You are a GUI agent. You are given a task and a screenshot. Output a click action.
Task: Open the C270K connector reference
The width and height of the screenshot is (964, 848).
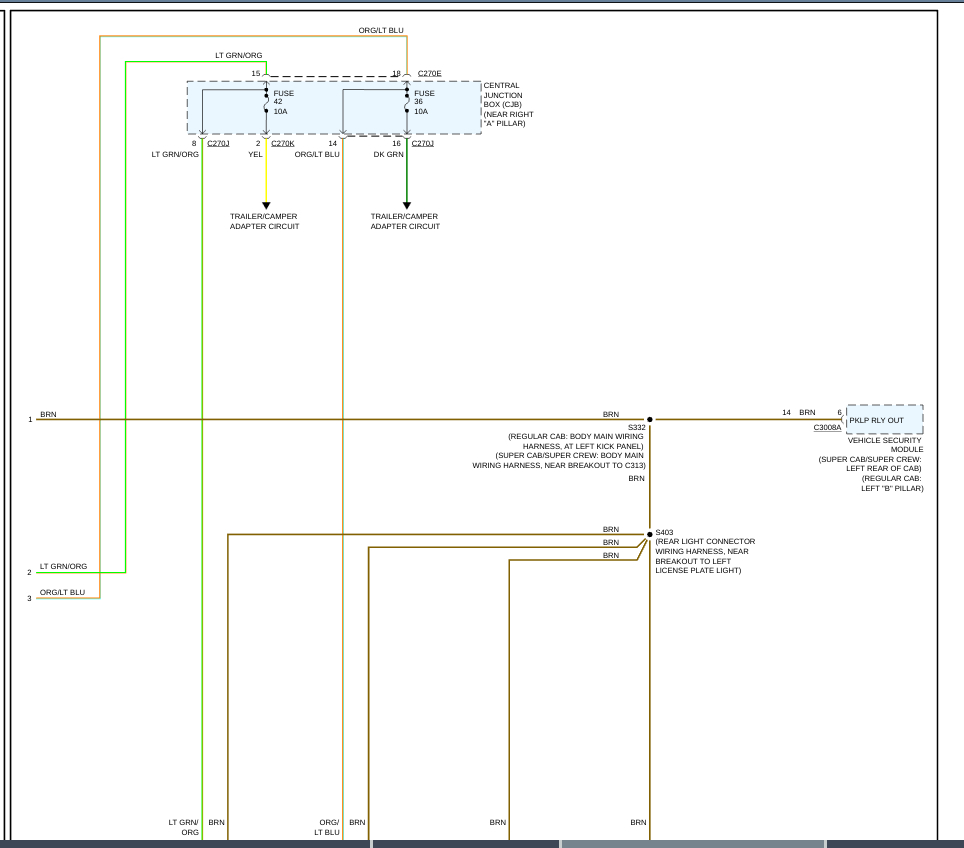(282, 143)
